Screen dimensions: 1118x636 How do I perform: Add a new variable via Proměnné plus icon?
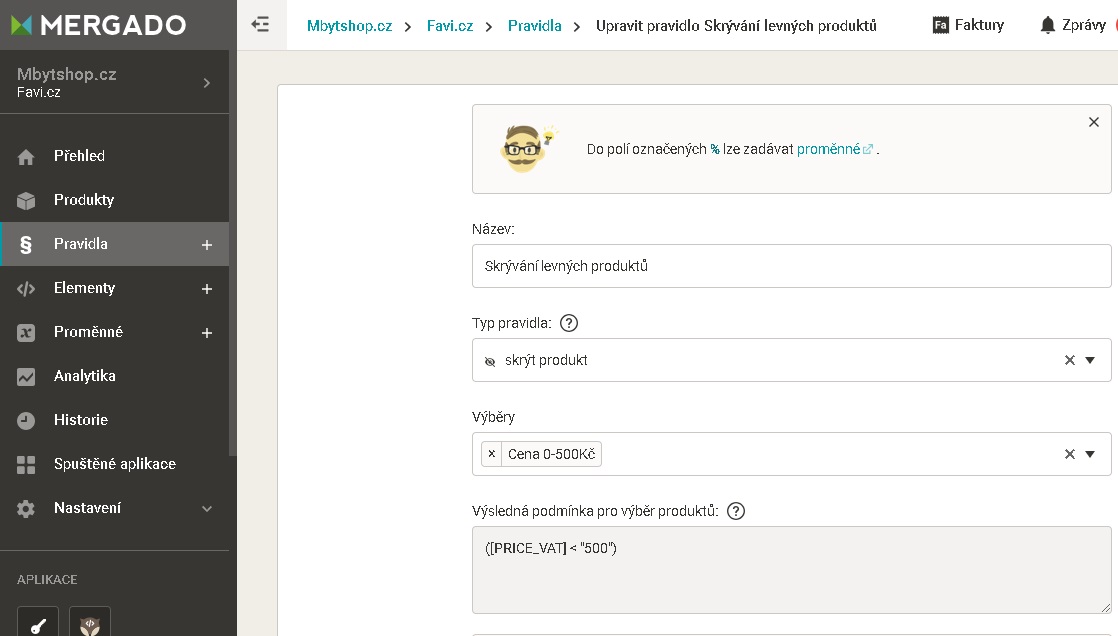coord(207,333)
